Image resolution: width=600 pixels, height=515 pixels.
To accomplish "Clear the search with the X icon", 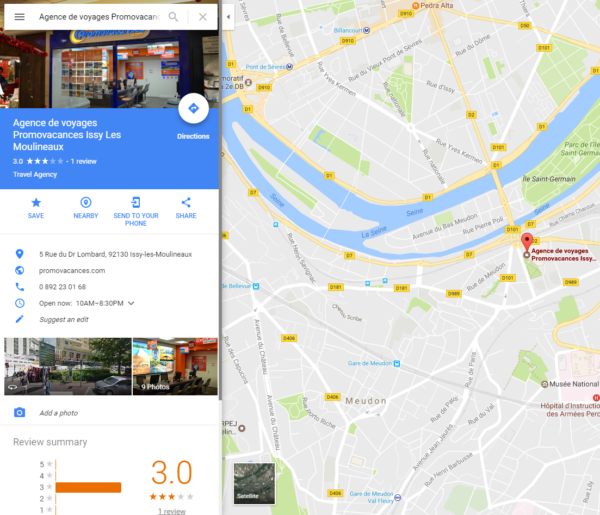I will (203, 17).
